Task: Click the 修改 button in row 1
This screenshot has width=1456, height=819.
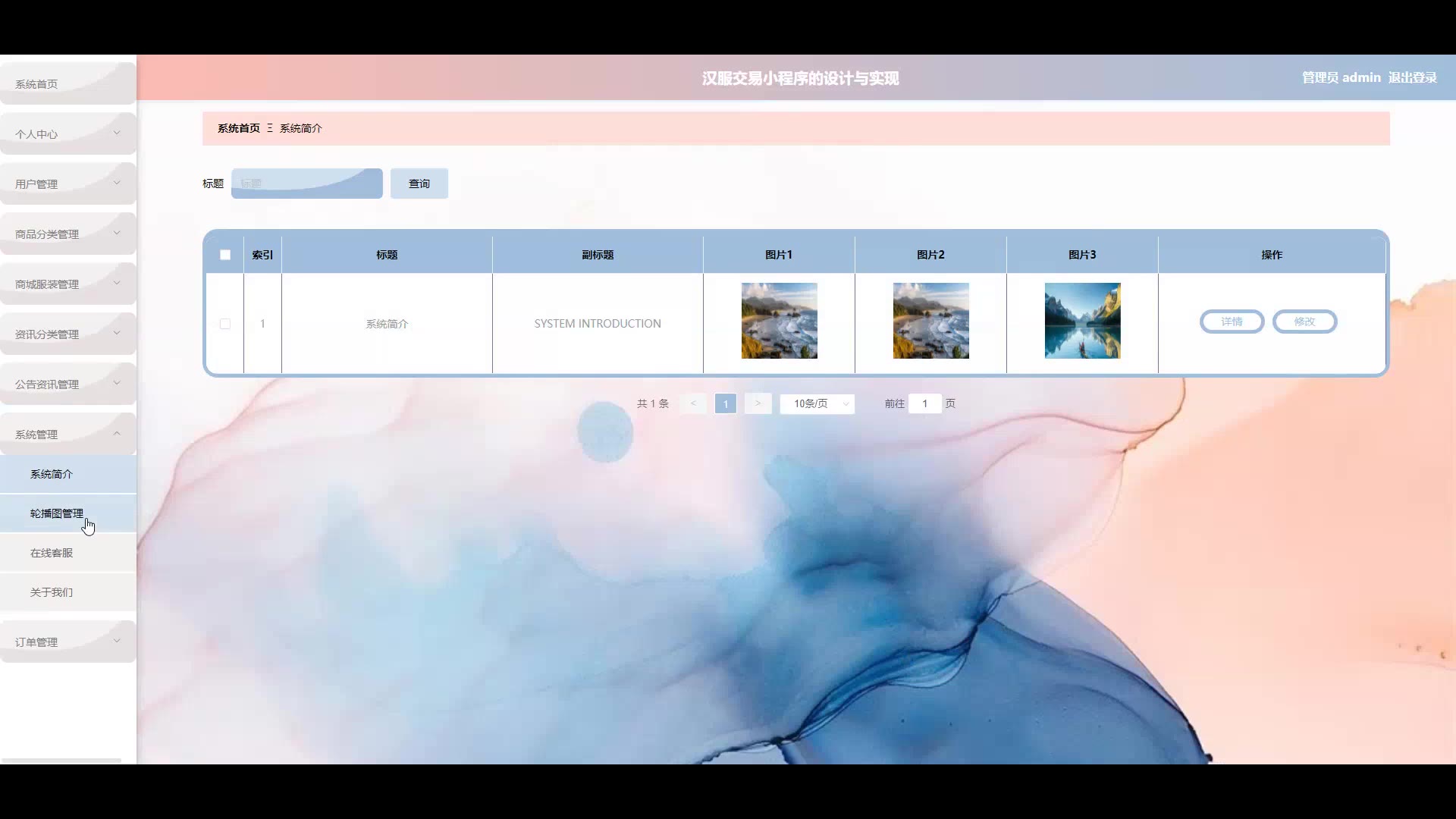Action: (1304, 322)
